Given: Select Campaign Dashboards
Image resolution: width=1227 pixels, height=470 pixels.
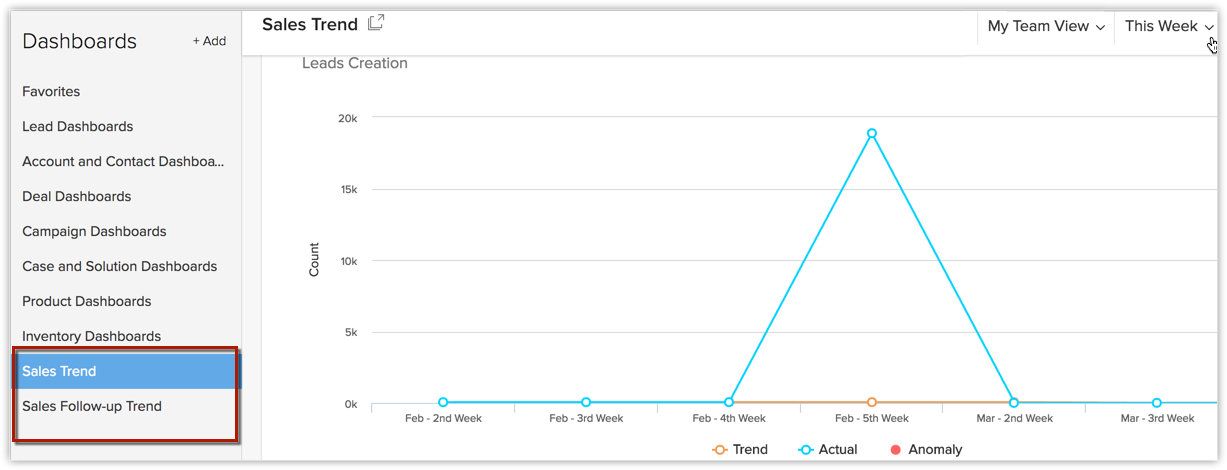Looking at the screenshot, I should pos(94,231).
